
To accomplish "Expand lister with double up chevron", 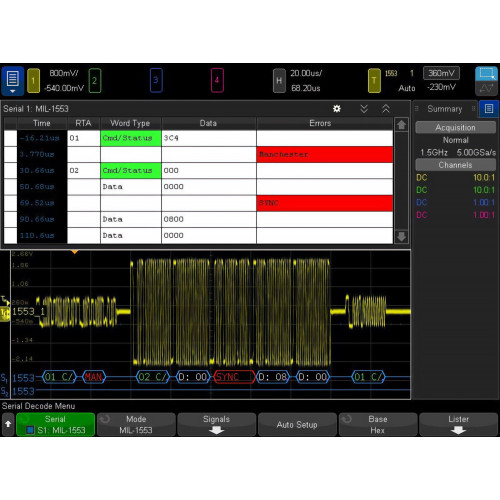I will [x=386, y=109].
